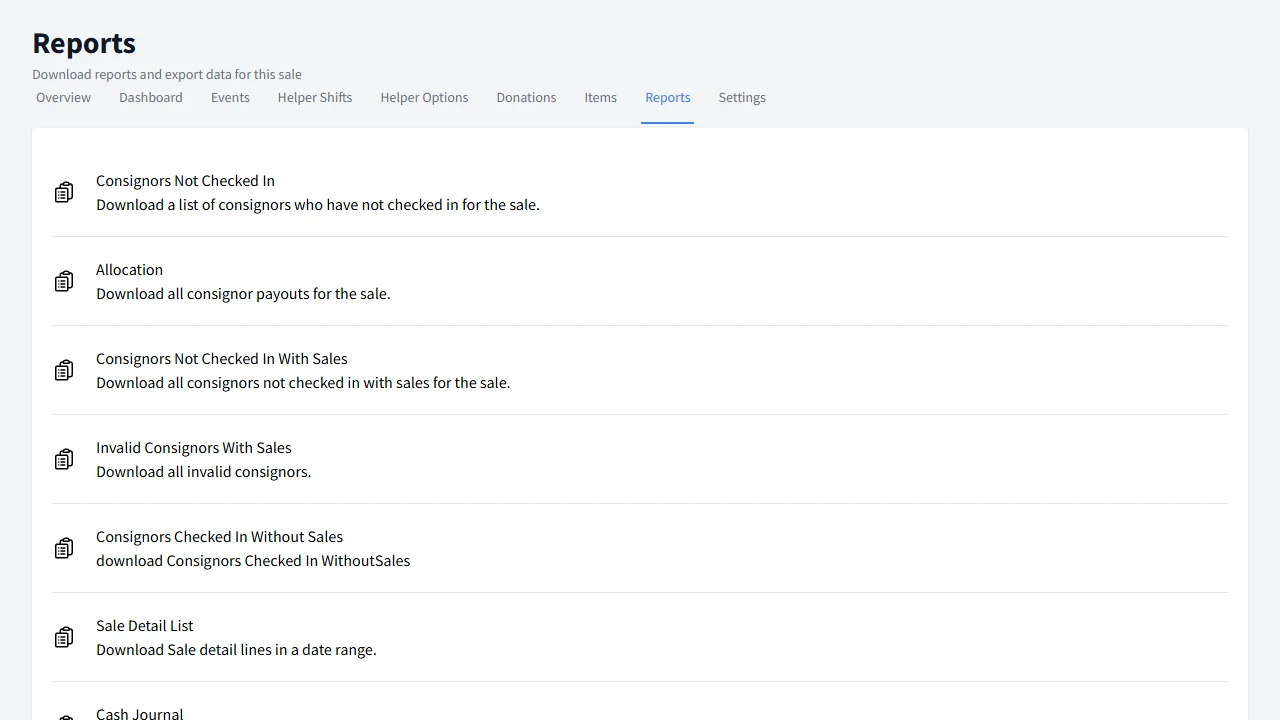Screen dimensions: 1280x720
Task: Click the Consignors Not Checked In report icon
Action: coord(64,192)
